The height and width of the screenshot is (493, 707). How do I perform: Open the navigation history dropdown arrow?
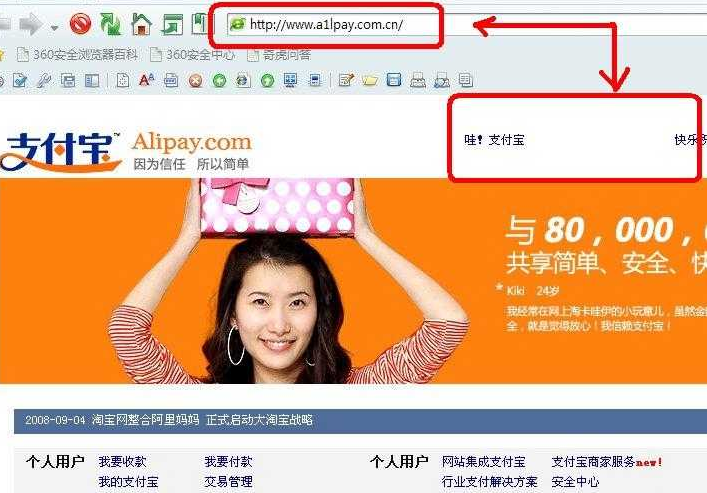click(x=54, y=24)
